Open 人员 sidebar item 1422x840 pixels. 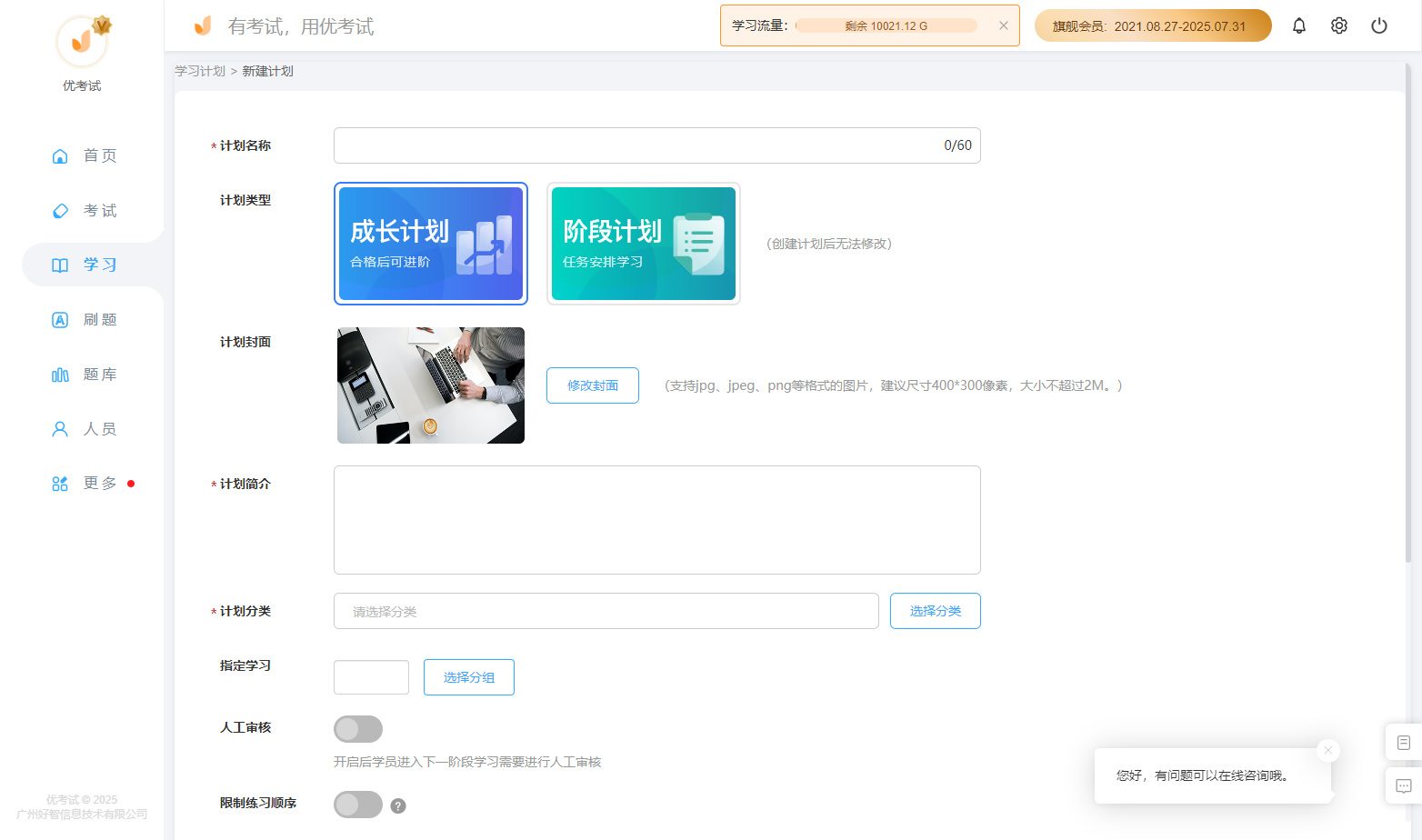point(84,428)
